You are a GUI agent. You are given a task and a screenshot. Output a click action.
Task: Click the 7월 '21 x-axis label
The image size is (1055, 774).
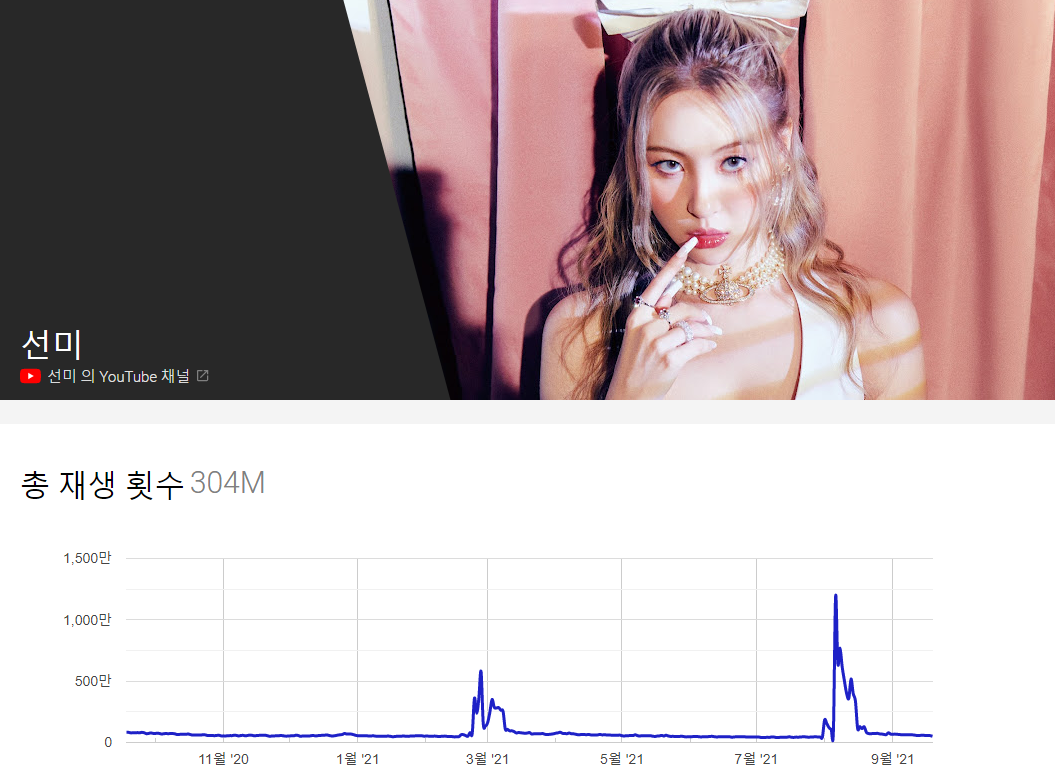click(x=756, y=760)
